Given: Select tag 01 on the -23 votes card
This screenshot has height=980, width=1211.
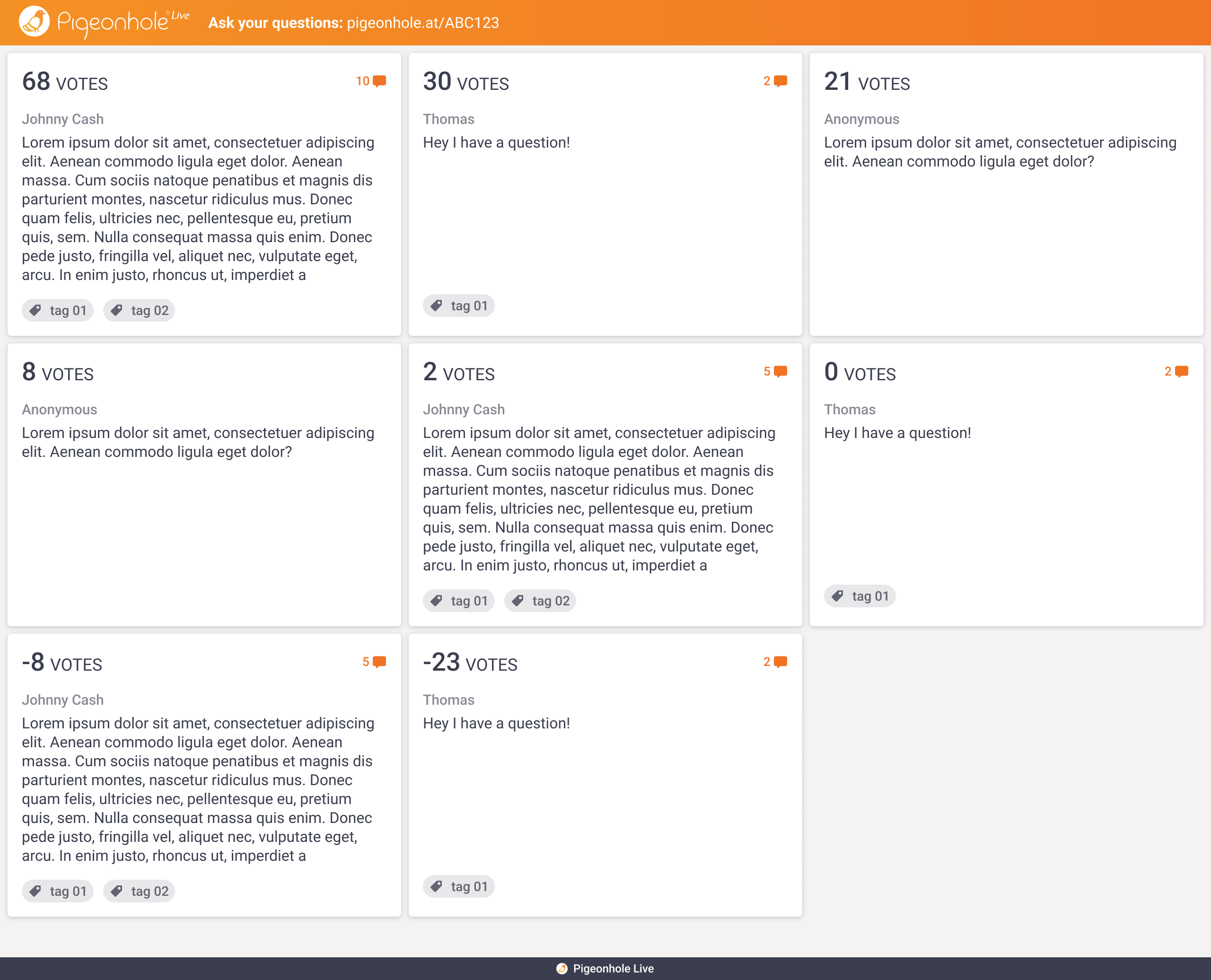Looking at the screenshot, I should 458,886.
